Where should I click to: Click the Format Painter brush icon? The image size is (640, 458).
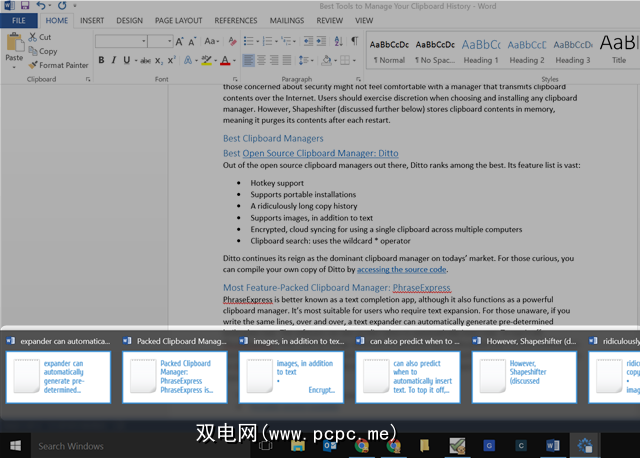(33, 65)
